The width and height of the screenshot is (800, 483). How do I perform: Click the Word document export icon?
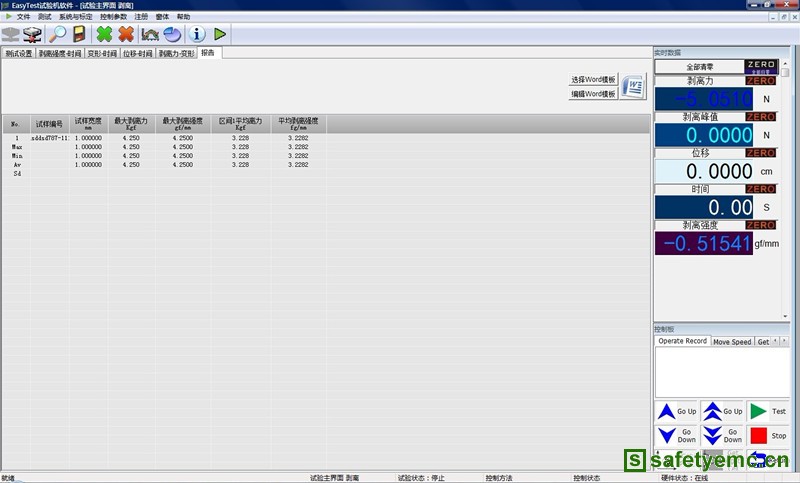click(x=634, y=86)
